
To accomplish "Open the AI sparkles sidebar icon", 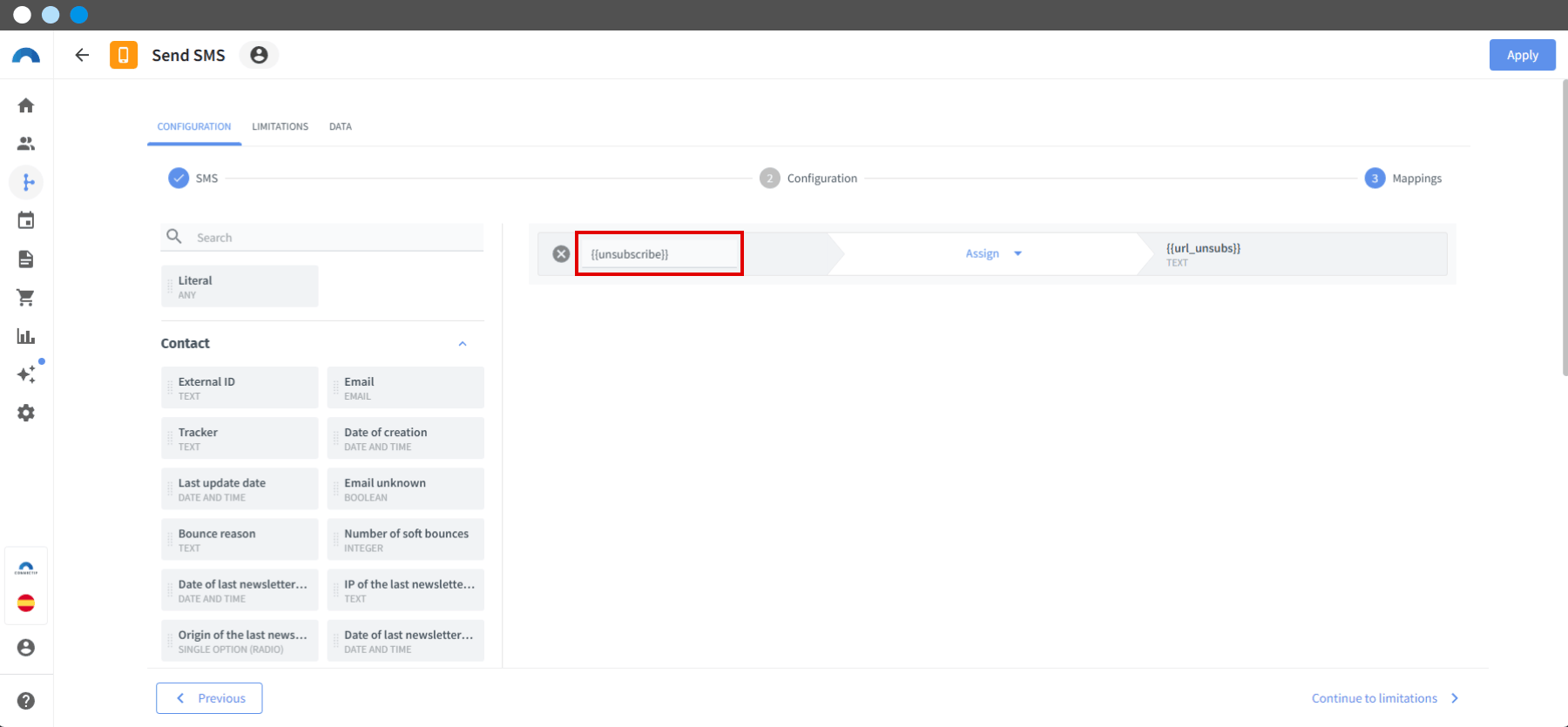I will click(x=26, y=374).
